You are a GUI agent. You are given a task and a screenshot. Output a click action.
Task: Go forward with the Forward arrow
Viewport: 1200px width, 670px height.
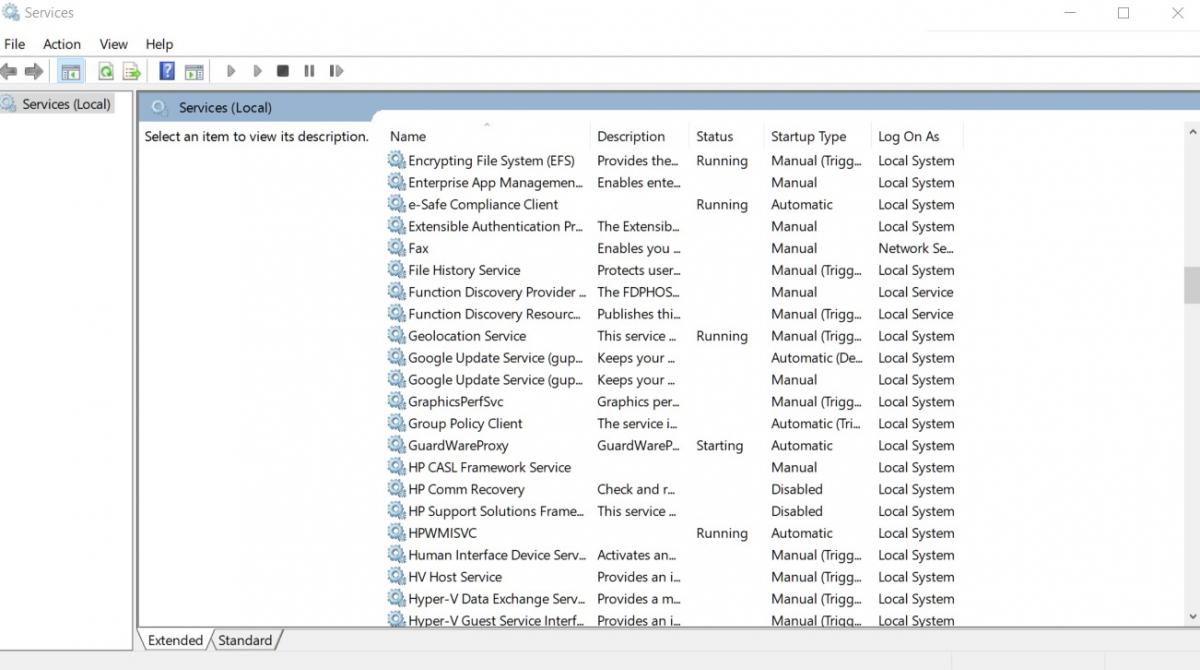click(x=34, y=71)
